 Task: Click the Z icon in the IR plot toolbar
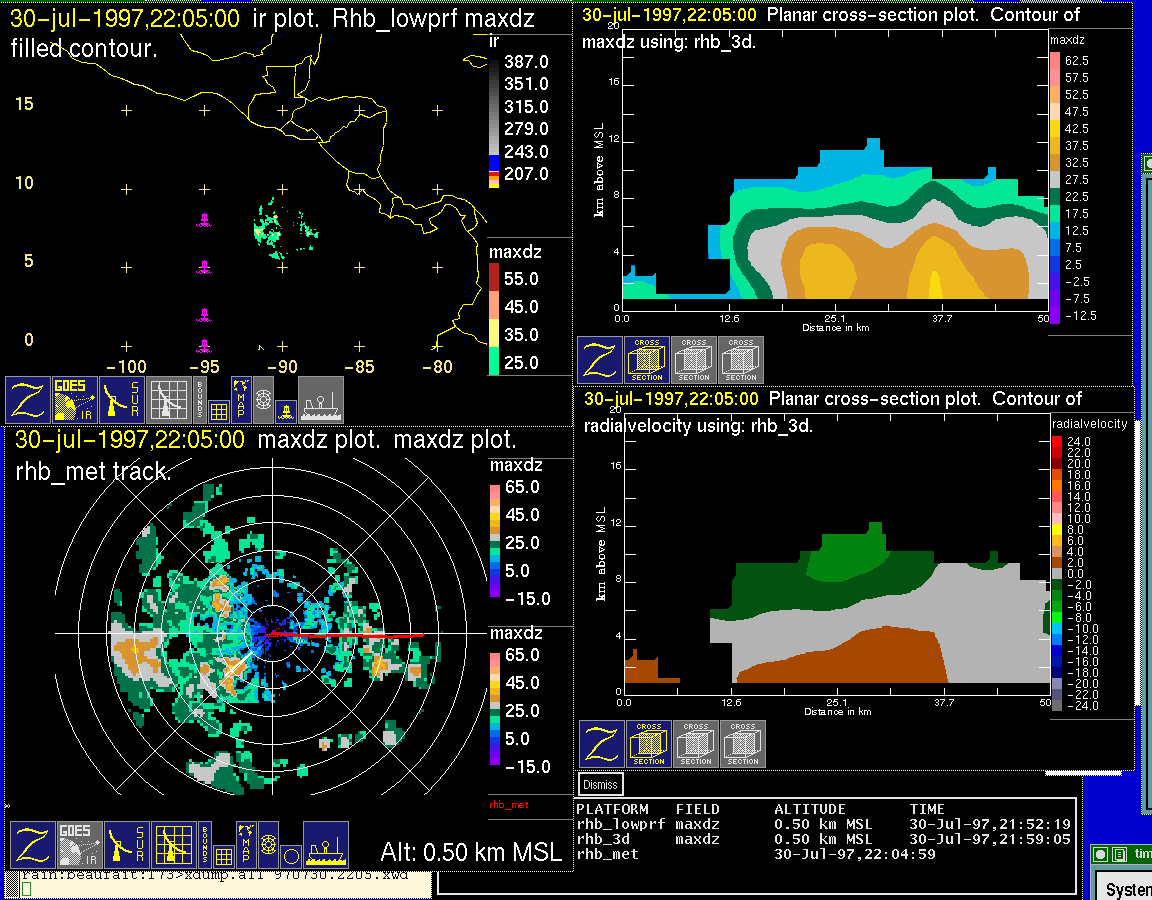click(x=28, y=400)
